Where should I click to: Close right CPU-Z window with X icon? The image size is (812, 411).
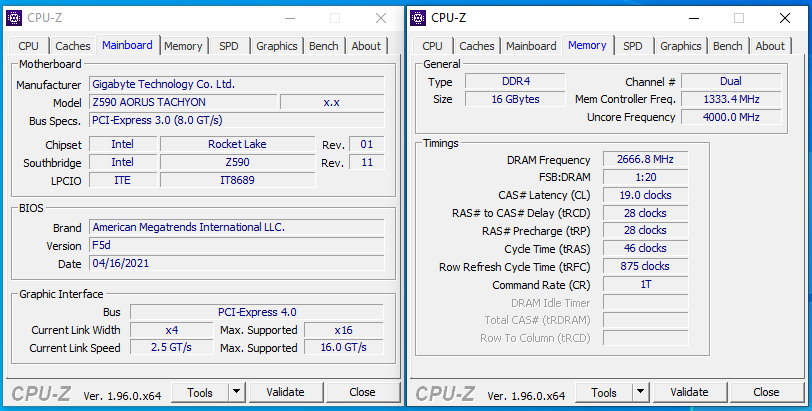(x=785, y=18)
